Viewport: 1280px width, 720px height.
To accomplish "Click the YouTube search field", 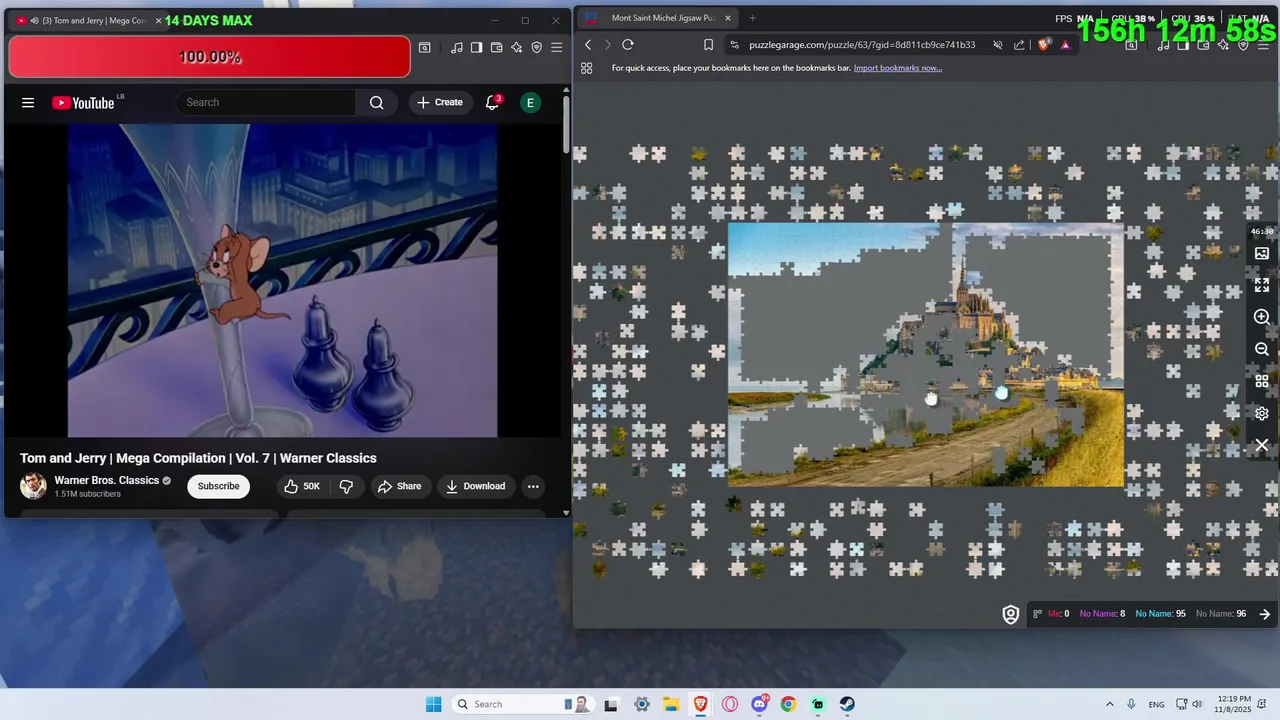I will pyautogui.click(x=266, y=102).
